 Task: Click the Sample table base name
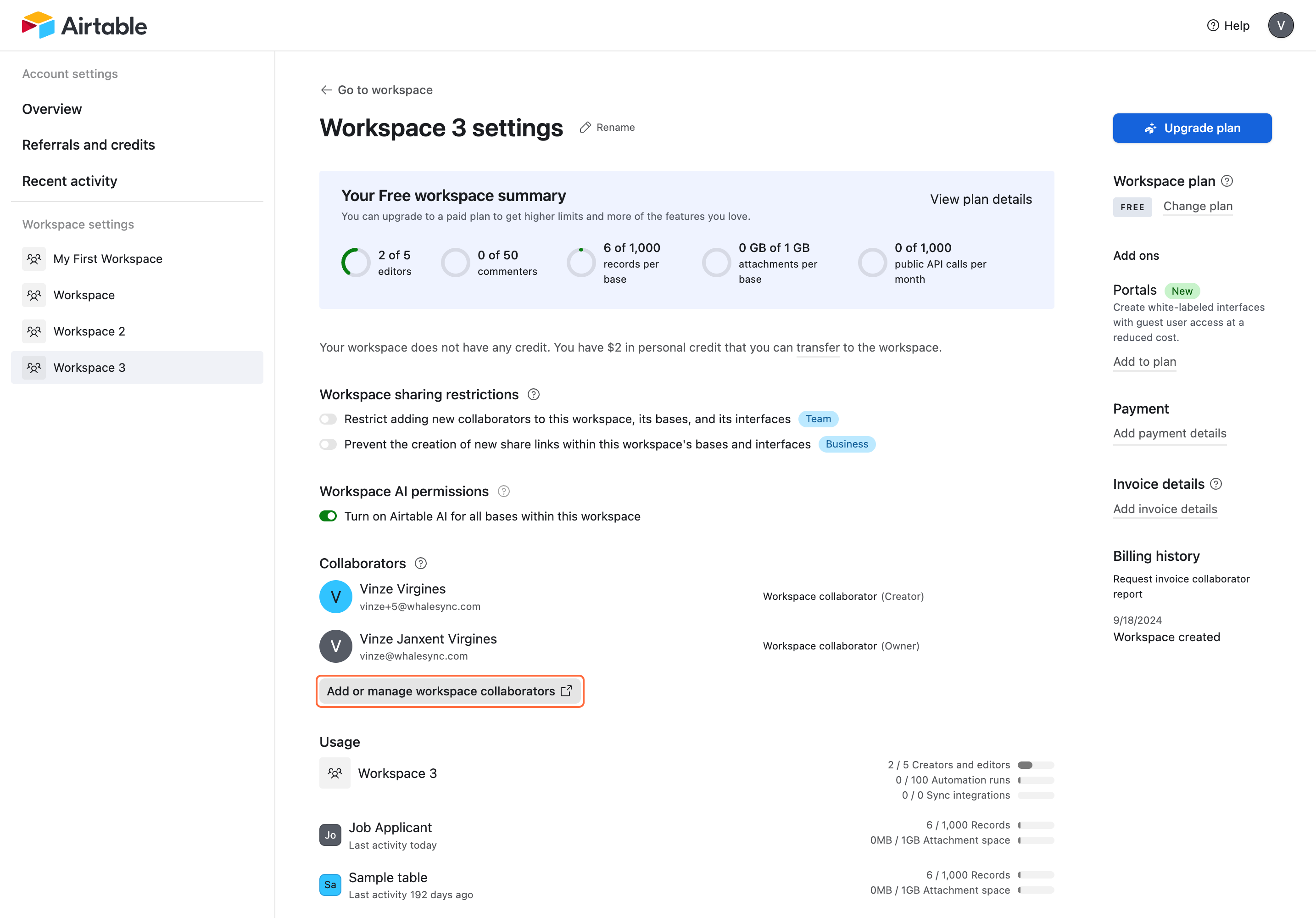click(x=388, y=877)
